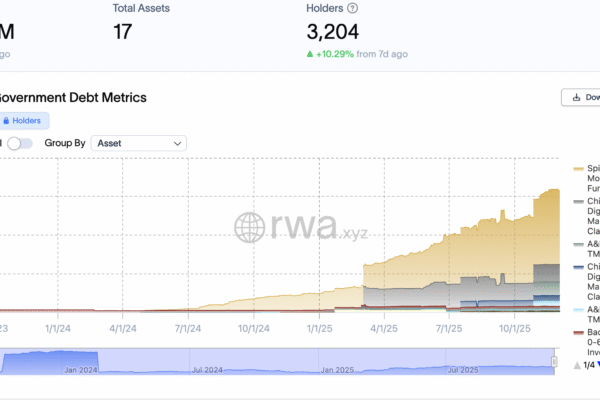The height and width of the screenshot is (400, 600).
Task: Click the download icon button
Action: pos(575,98)
